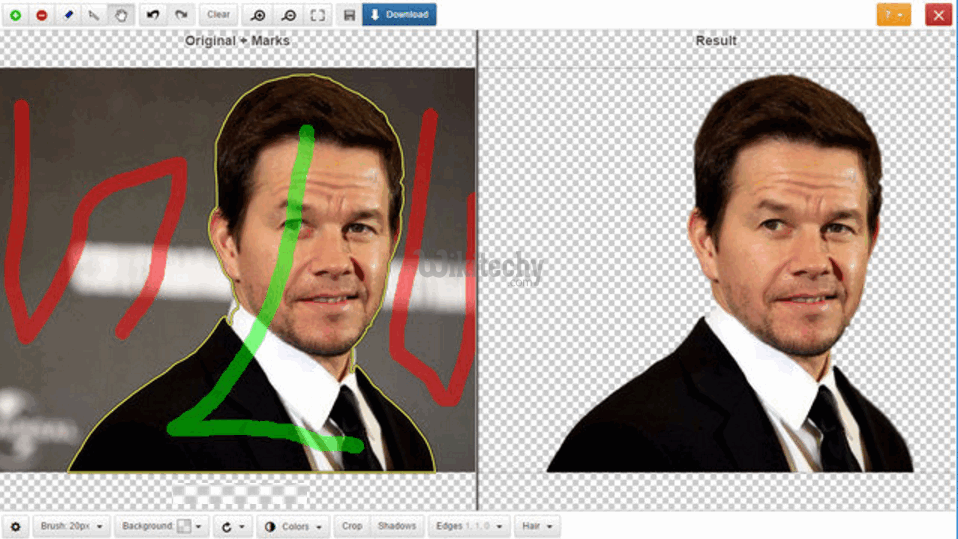Select the green foreground marker tool
This screenshot has width=958, height=539.
click(15, 15)
